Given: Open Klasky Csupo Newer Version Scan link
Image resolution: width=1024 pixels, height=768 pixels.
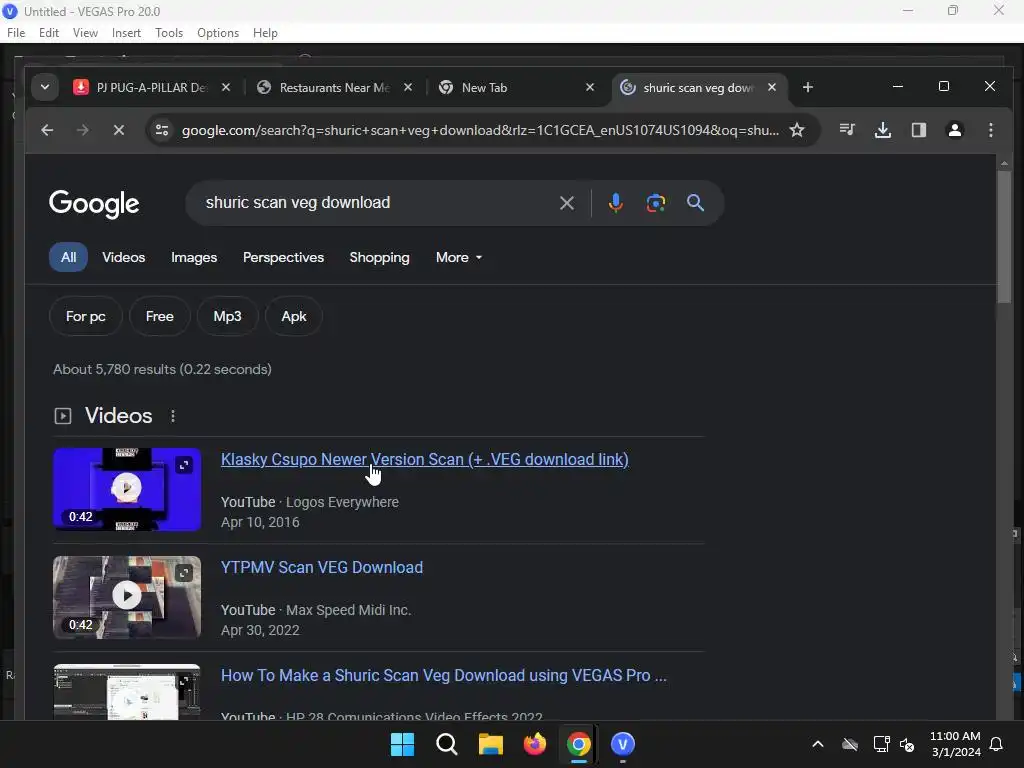Looking at the screenshot, I should 424,459.
